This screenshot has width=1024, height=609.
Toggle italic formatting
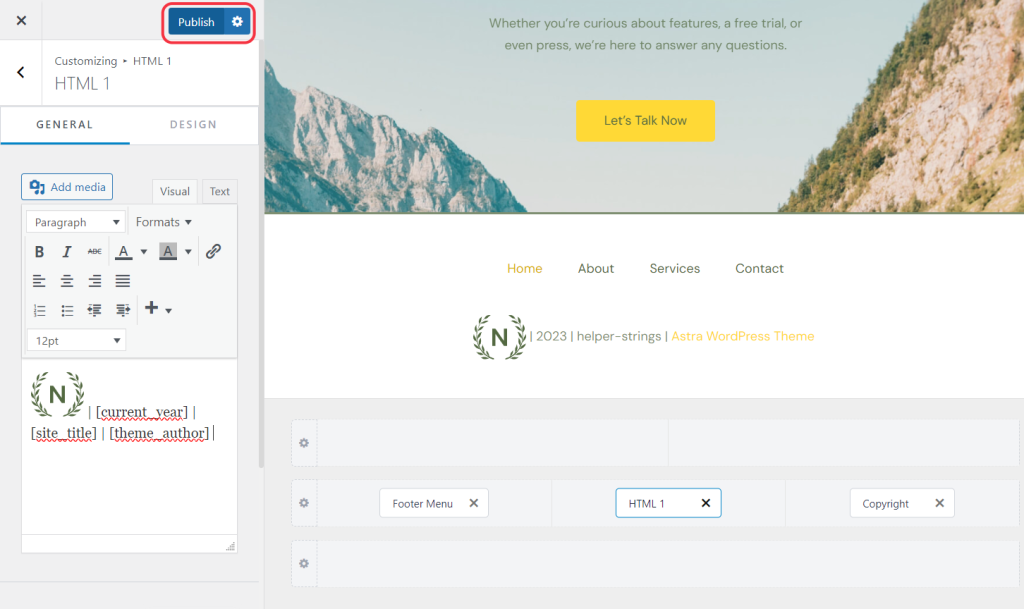click(x=67, y=251)
